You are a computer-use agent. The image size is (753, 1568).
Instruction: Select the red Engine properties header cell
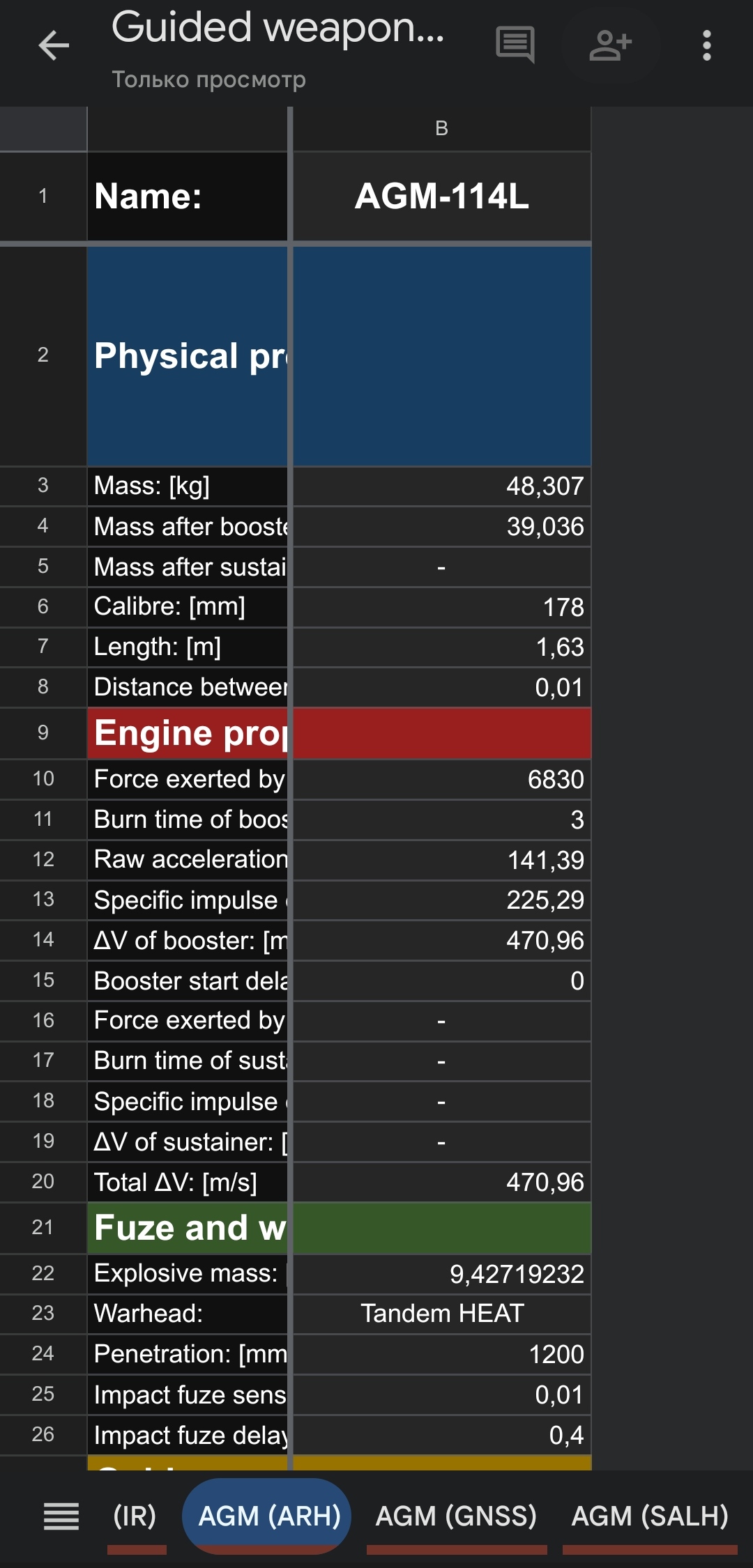click(188, 733)
